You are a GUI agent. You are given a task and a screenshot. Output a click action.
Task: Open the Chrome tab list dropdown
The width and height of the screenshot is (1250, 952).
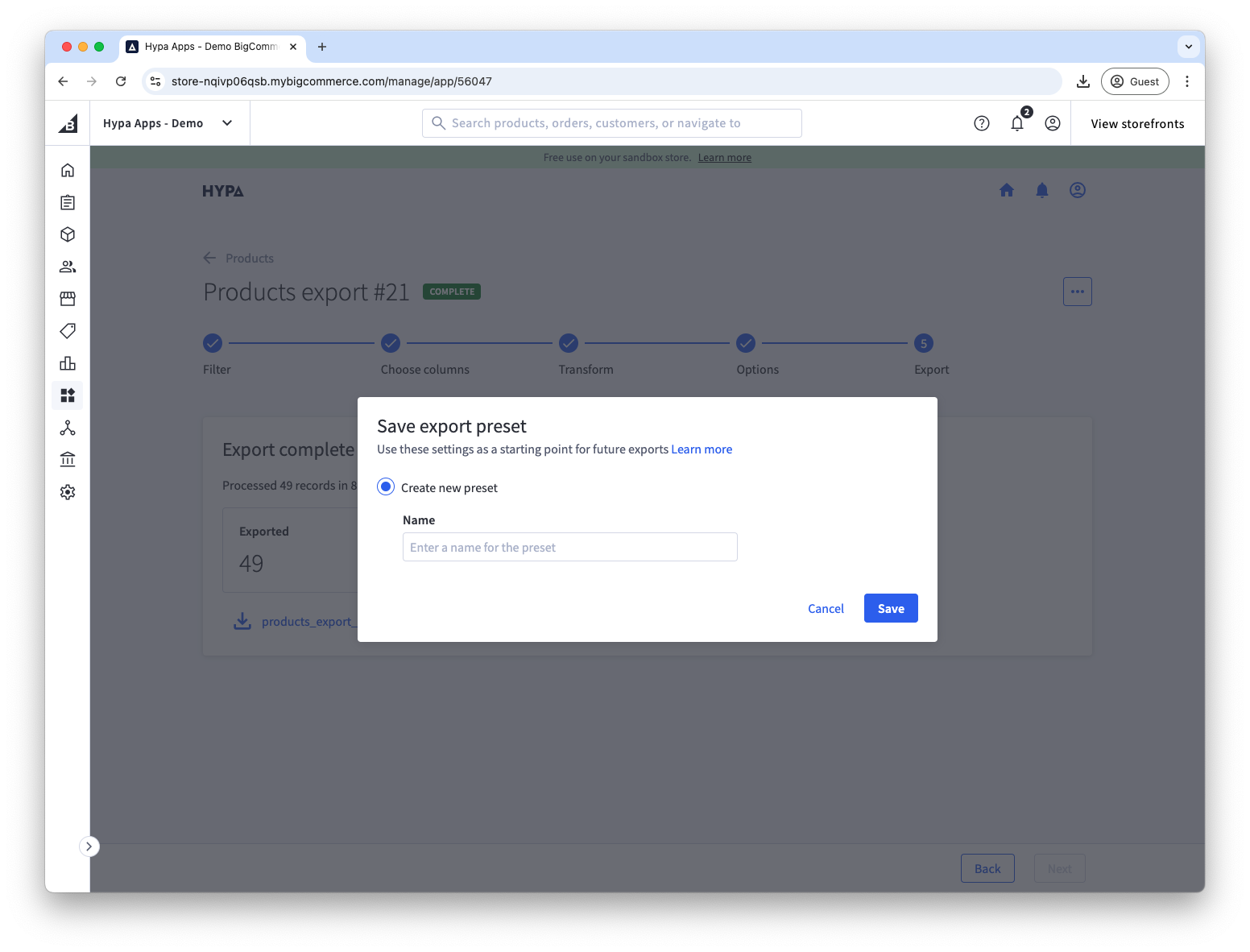click(1188, 47)
